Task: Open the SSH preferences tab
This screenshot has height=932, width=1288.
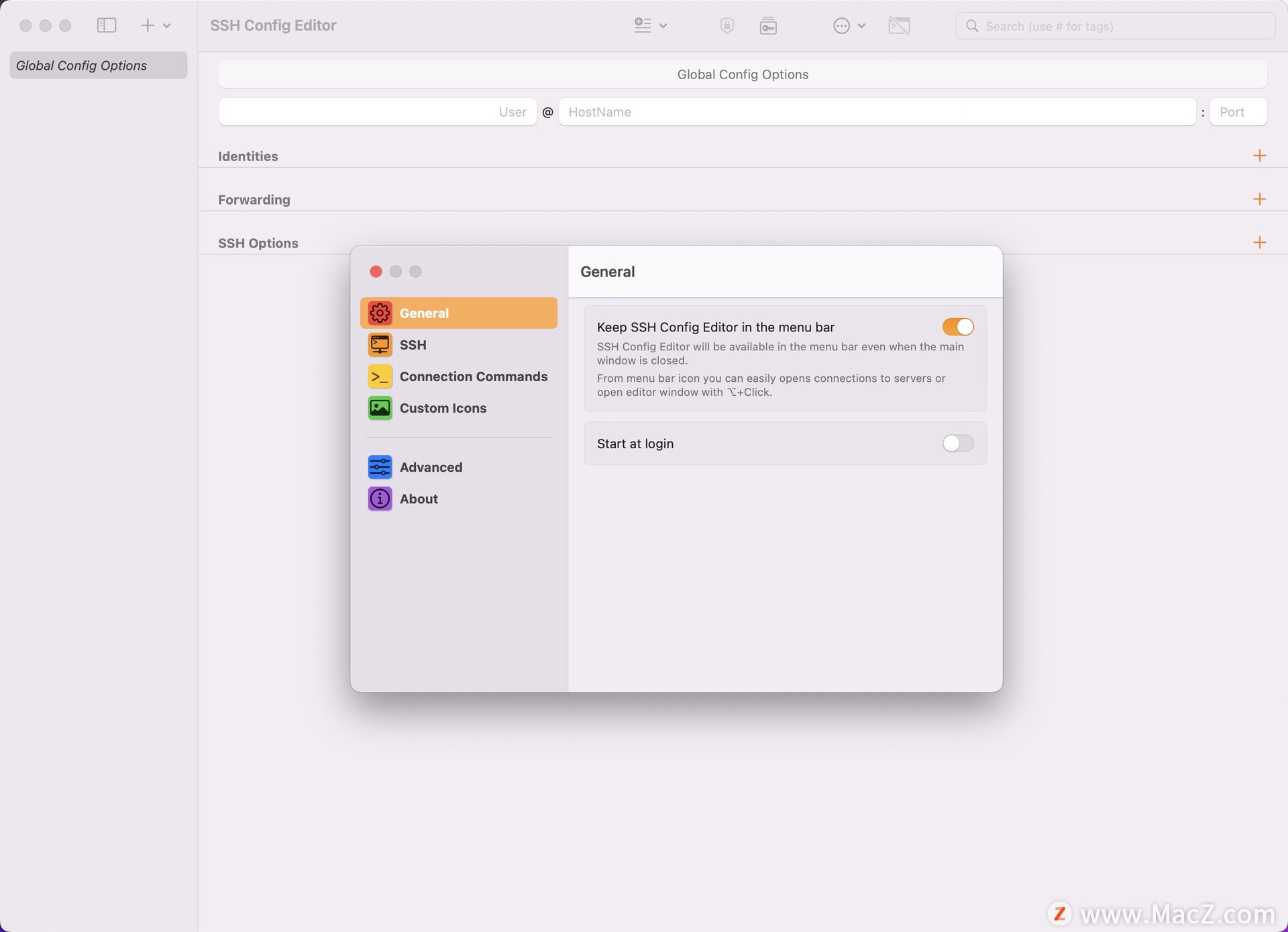Action: [459, 345]
